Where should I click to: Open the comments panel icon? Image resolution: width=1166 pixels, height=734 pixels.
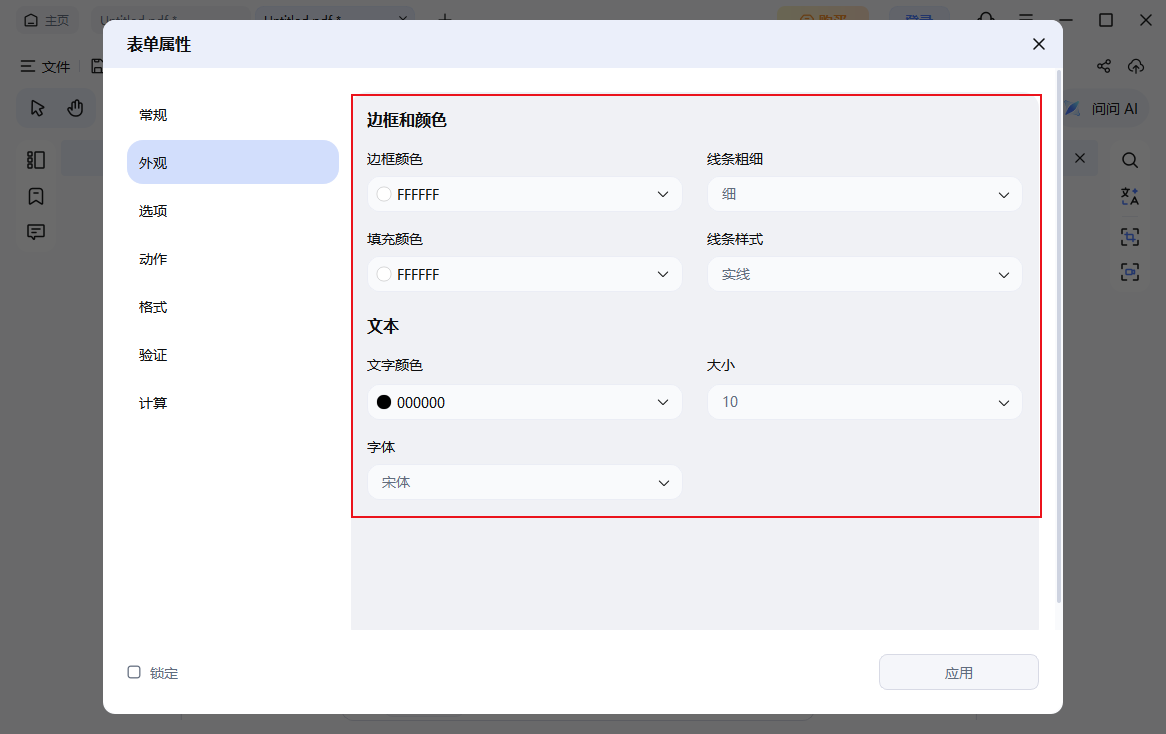coord(36,232)
